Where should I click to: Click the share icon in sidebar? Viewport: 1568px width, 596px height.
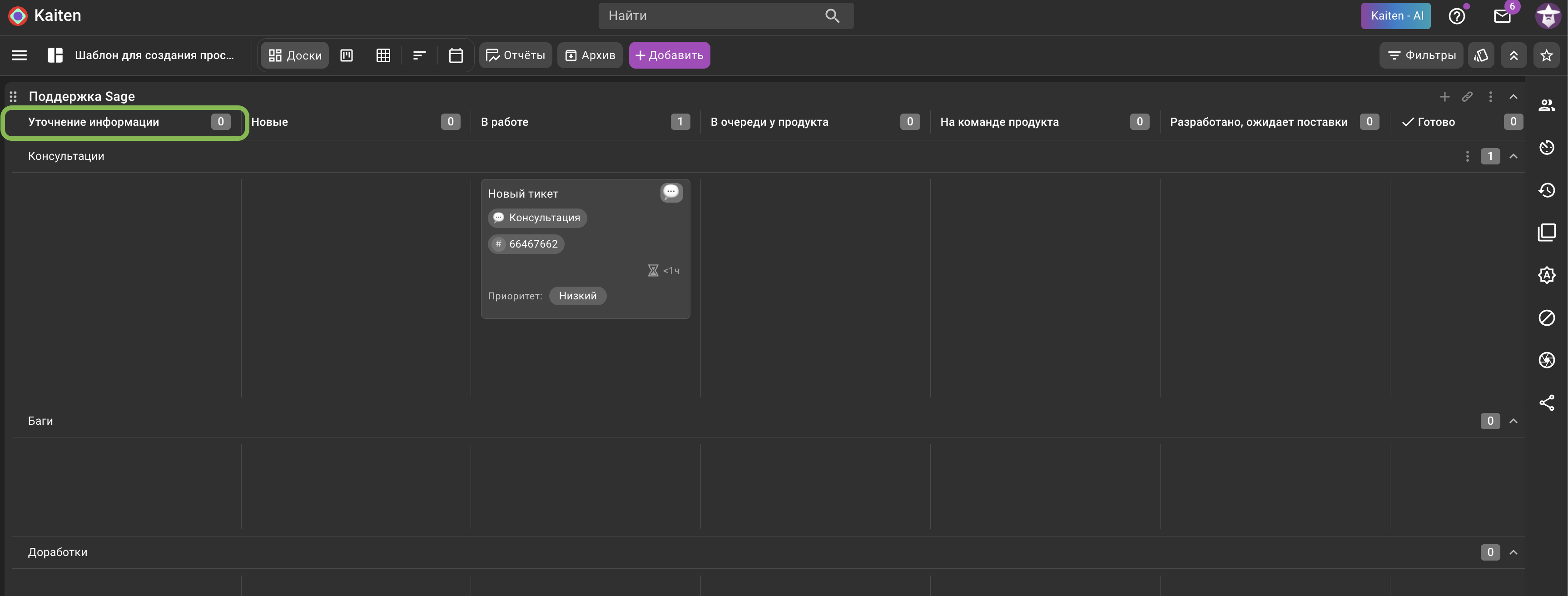1547,402
